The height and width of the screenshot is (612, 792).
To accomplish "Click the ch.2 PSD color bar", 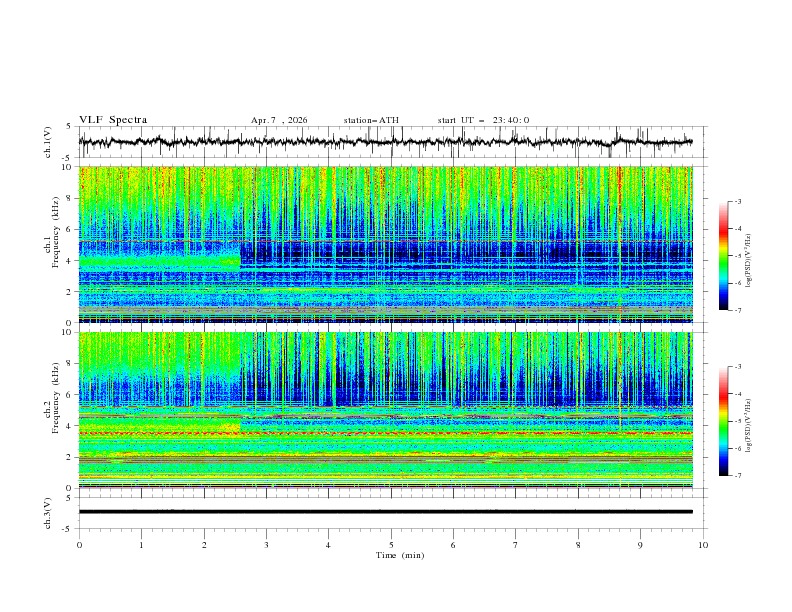I will click(x=723, y=421).
